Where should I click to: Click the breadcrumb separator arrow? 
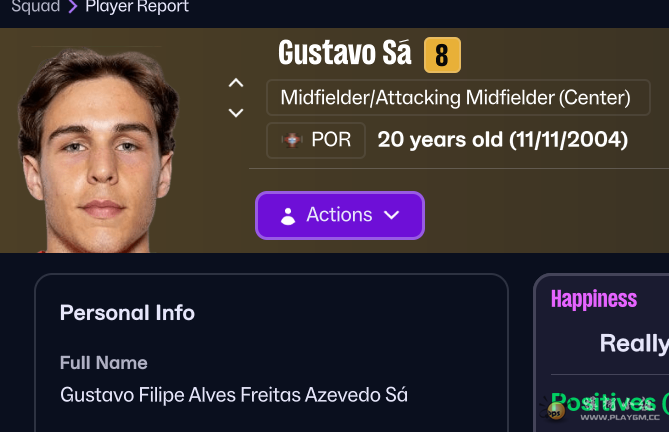pos(71,7)
